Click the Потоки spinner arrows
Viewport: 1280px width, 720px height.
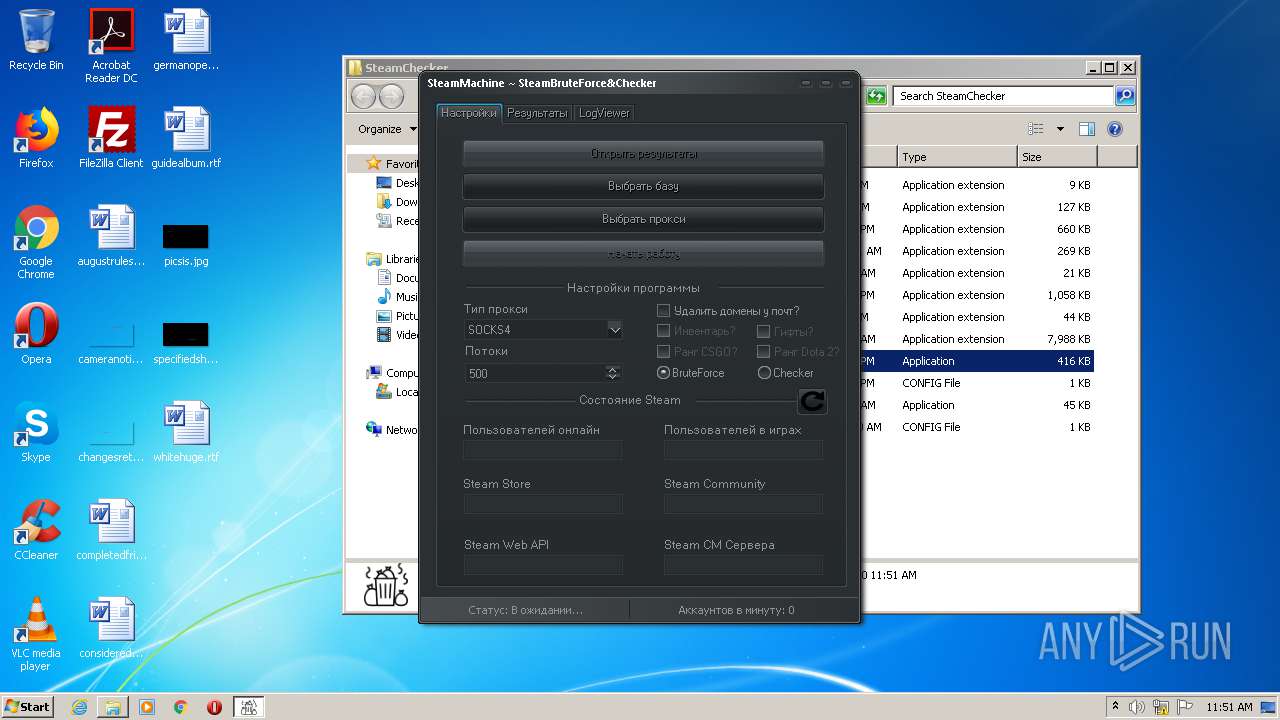613,373
